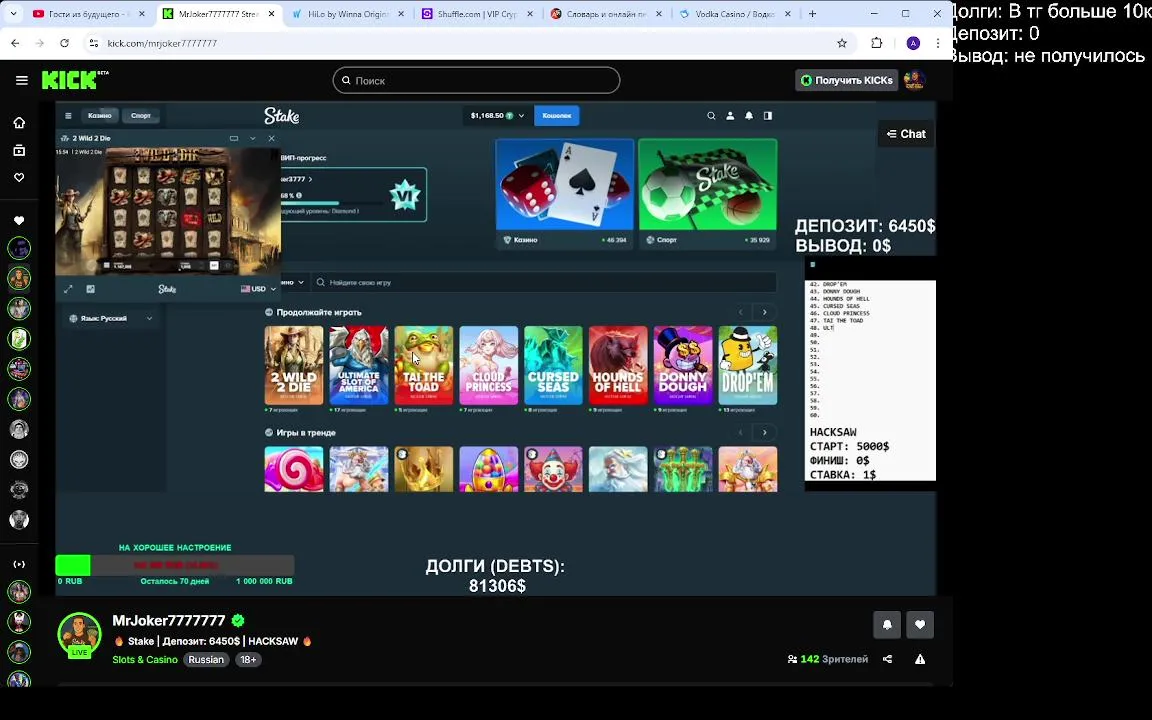Open Stake notifications bell
The height and width of the screenshot is (720, 1152).
tap(749, 115)
